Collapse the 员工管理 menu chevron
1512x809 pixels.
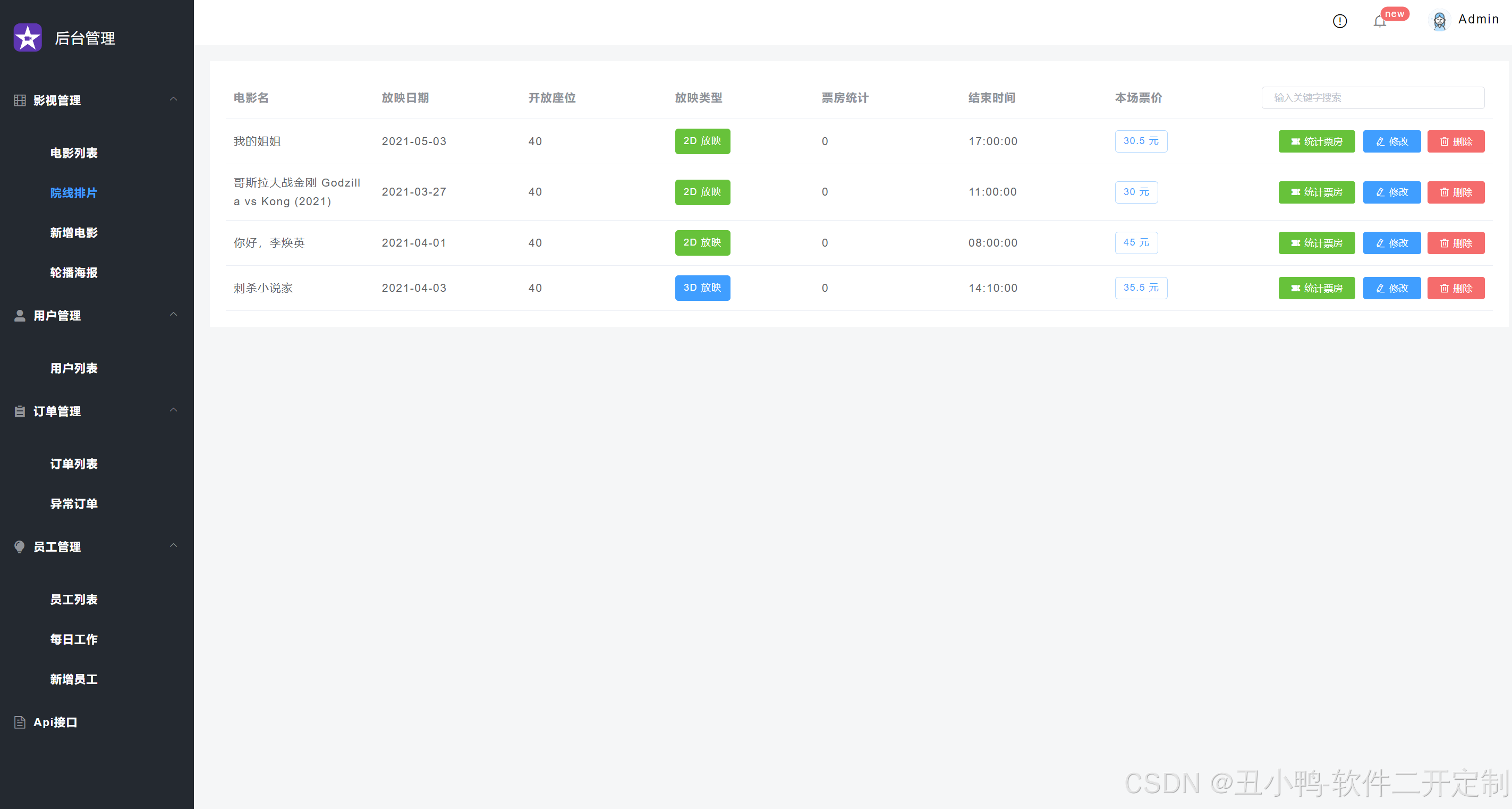point(173,546)
